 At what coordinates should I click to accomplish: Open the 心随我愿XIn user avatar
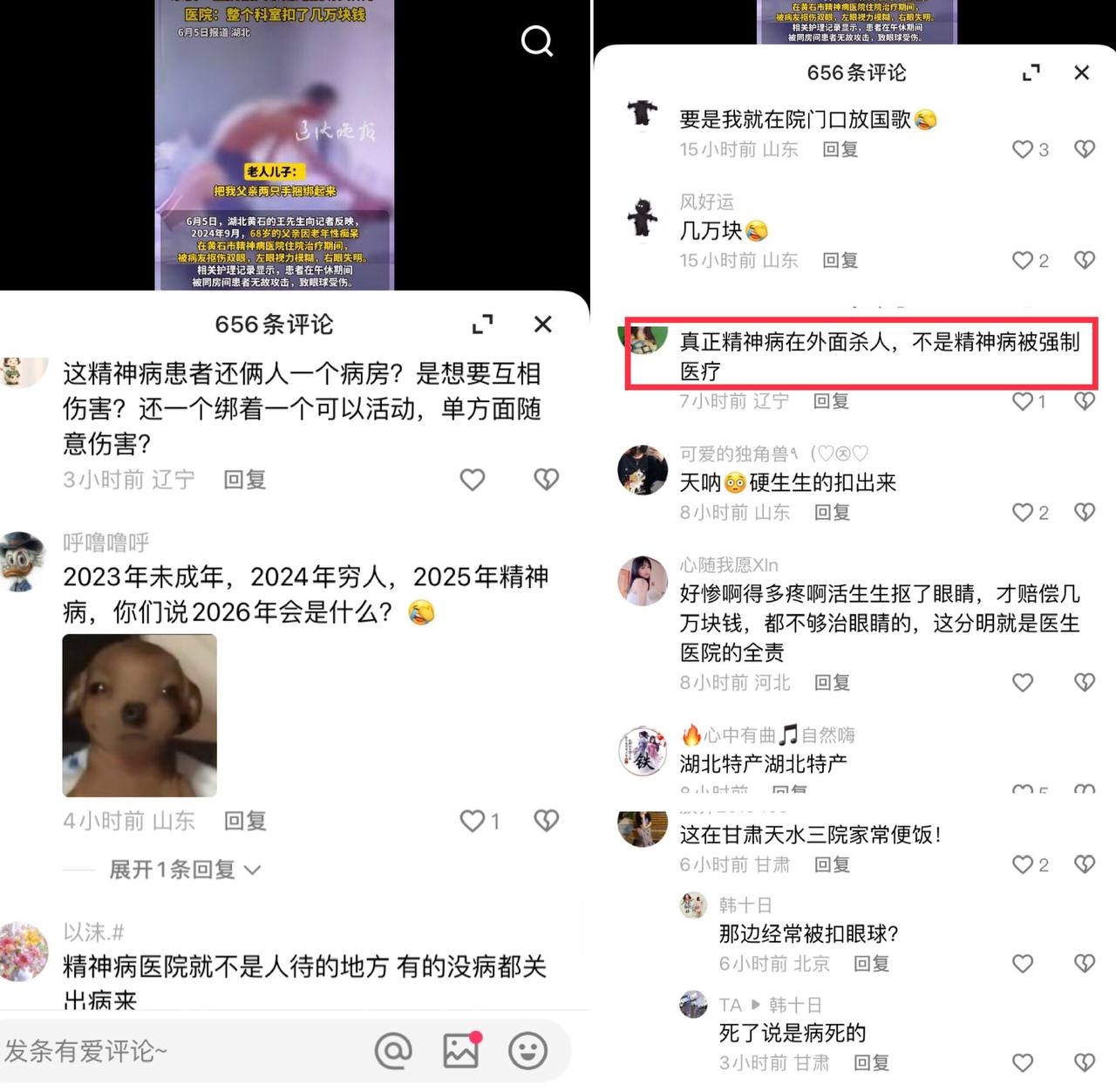click(643, 580)
